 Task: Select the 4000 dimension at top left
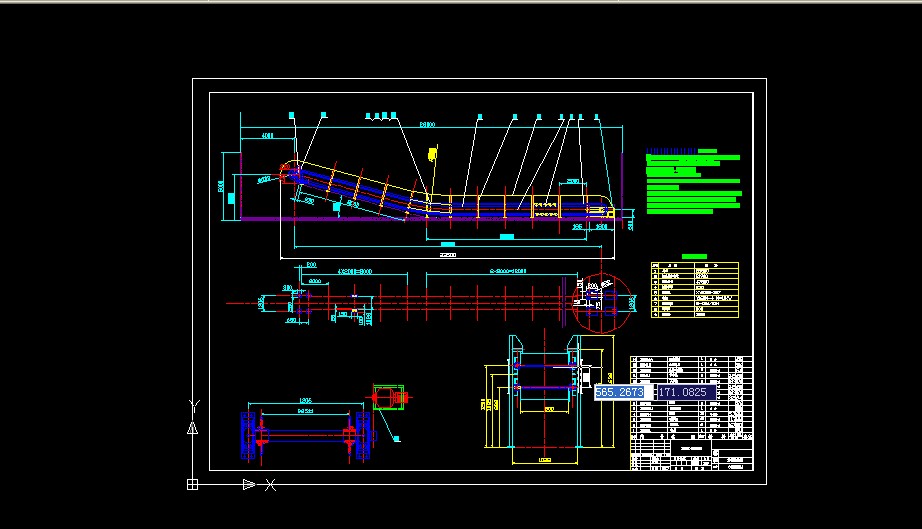pos(267,135)
